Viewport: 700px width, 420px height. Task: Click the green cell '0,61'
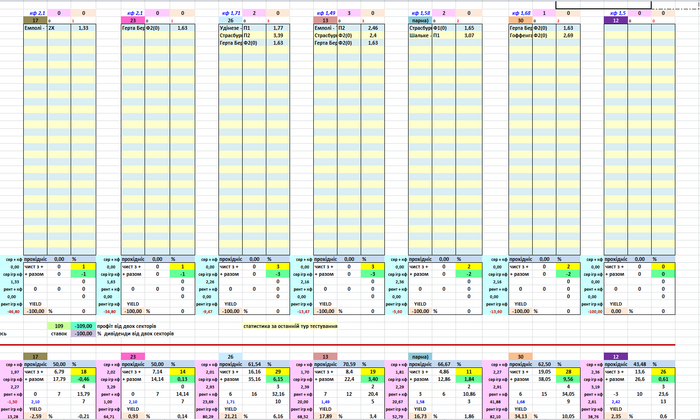[x=663, y=379]
